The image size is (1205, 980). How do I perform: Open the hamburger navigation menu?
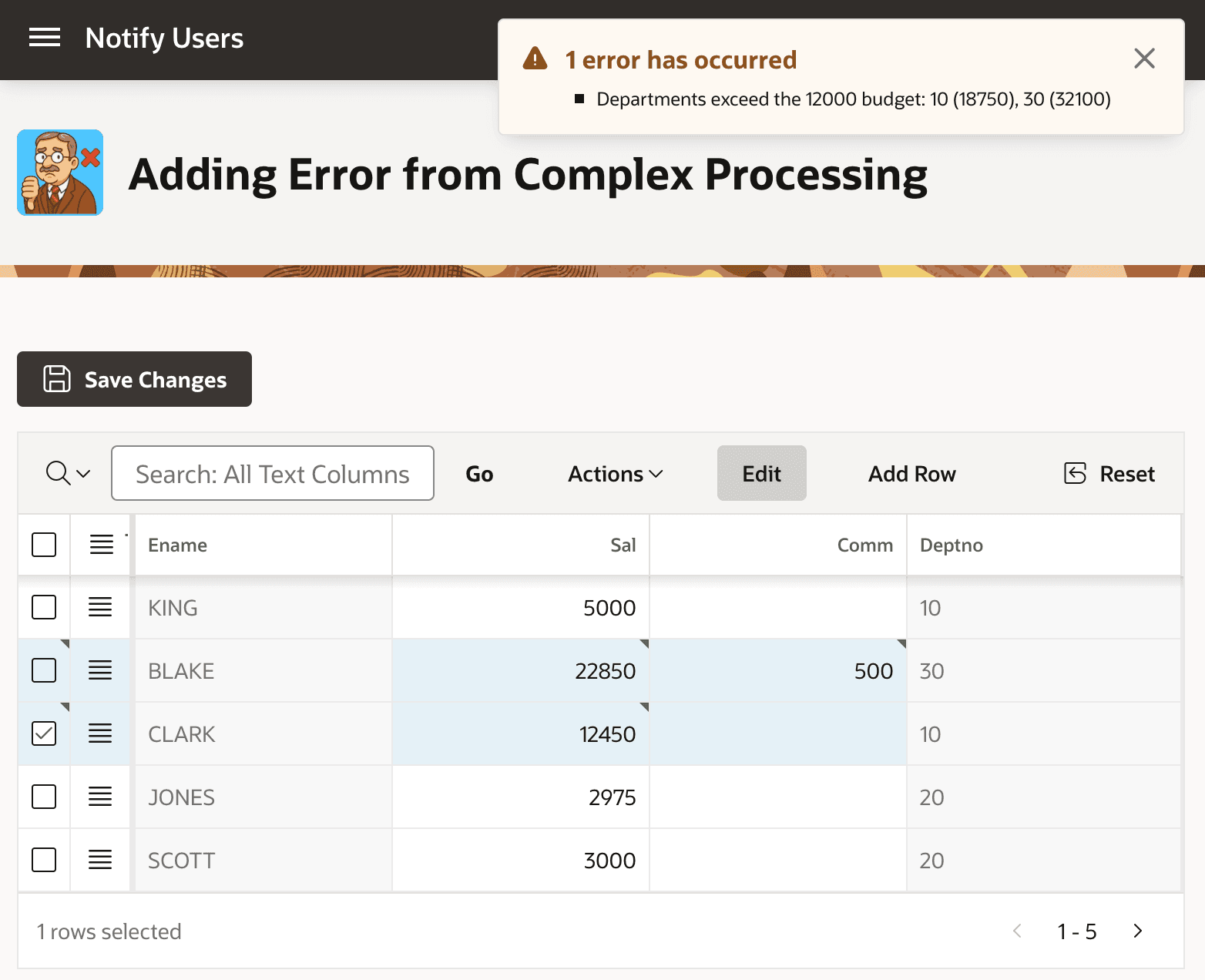pos(45,38)
